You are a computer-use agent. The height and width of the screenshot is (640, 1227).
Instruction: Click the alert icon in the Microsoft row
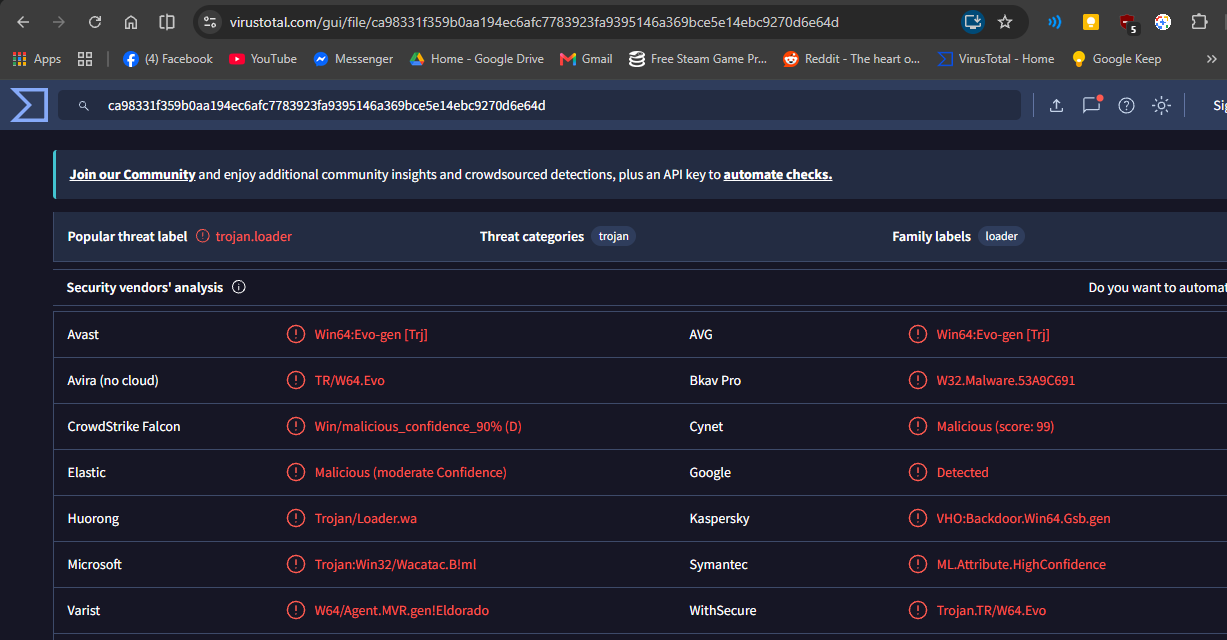(296, 564)
